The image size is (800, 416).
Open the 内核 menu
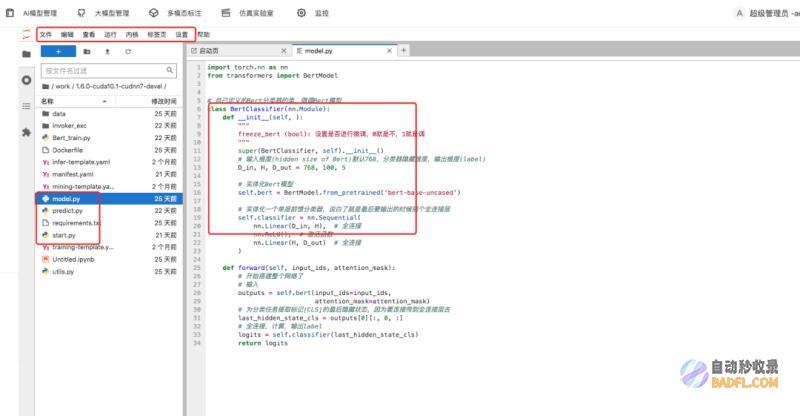click(x=132, y=35)
